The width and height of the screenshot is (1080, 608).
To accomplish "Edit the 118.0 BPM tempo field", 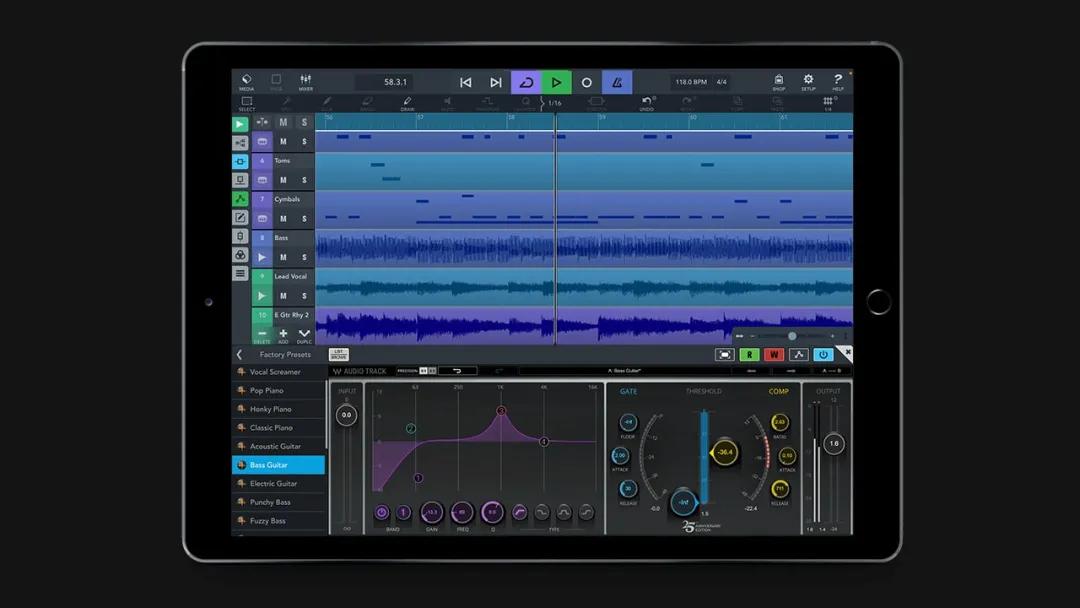I will [691, 82].
